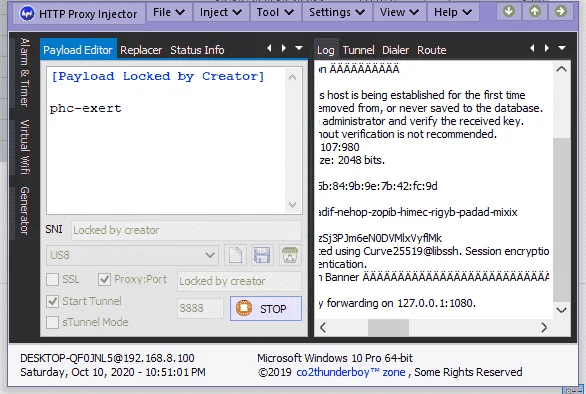This screenshot has width=586, height=394.
Task: Open the Virtual Wifi side panel
Action: [24, 147]
